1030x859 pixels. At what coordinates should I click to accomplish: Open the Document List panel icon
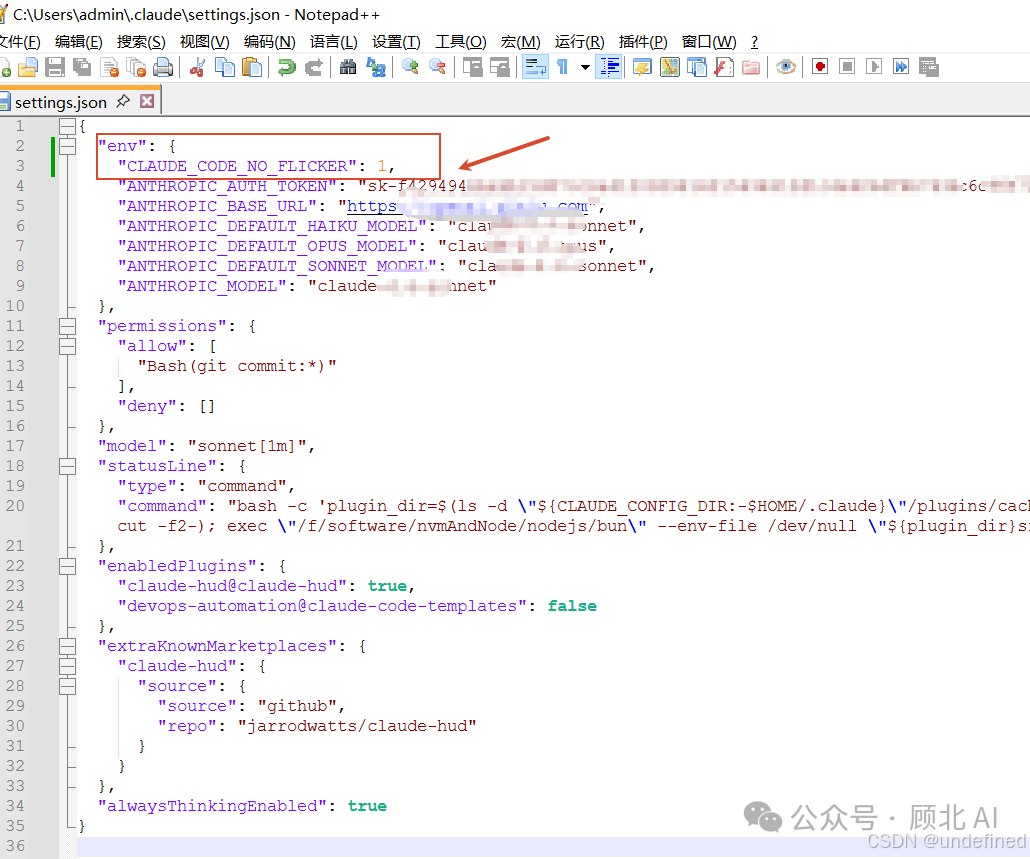click(696, 67)
